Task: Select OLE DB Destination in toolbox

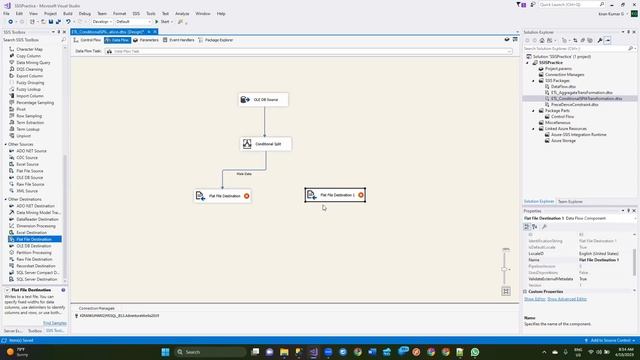Action: [34, 246]
